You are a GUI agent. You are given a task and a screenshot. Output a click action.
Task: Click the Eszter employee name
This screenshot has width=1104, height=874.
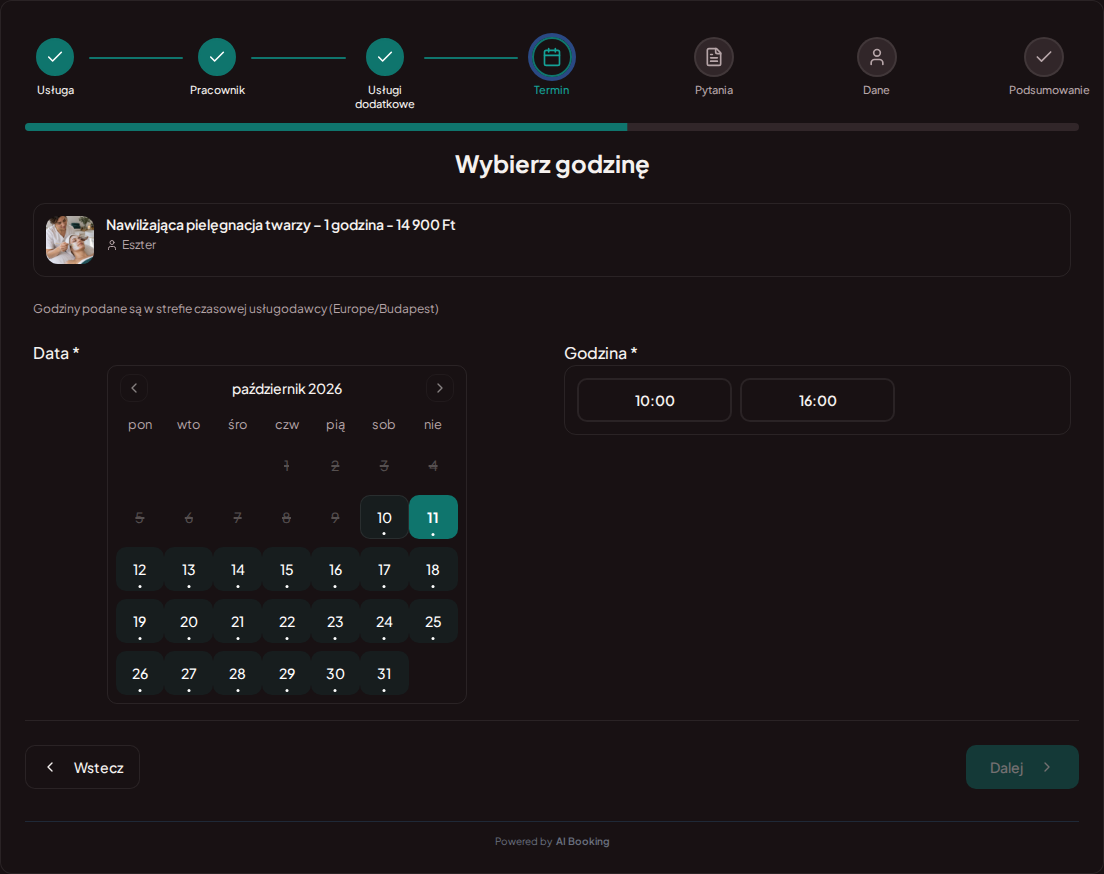(139, 245)
